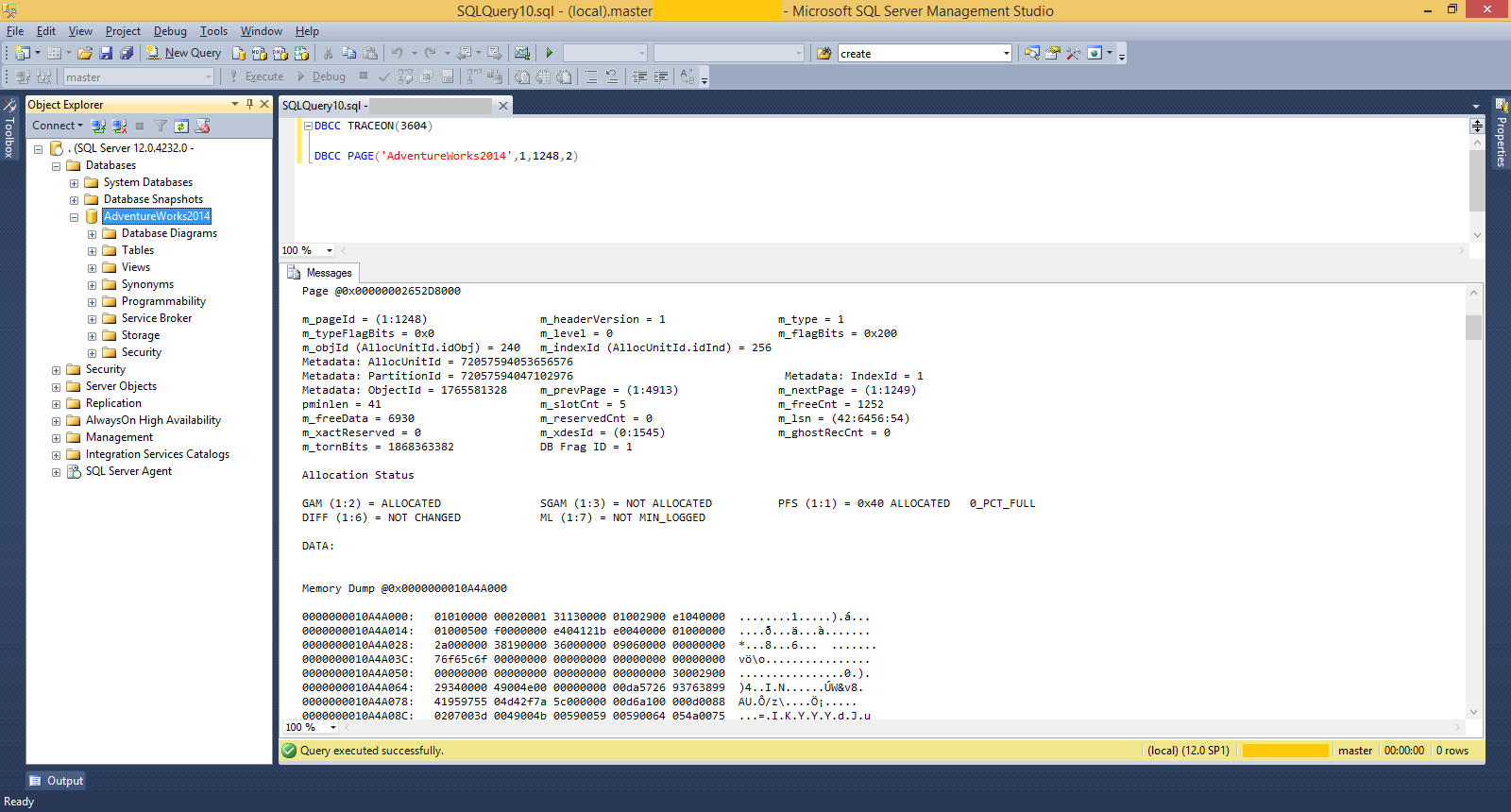The image size is (1511, 812).
Task: Click the Toolbox wrench toolbar icon
Action: coord(1074,53)
